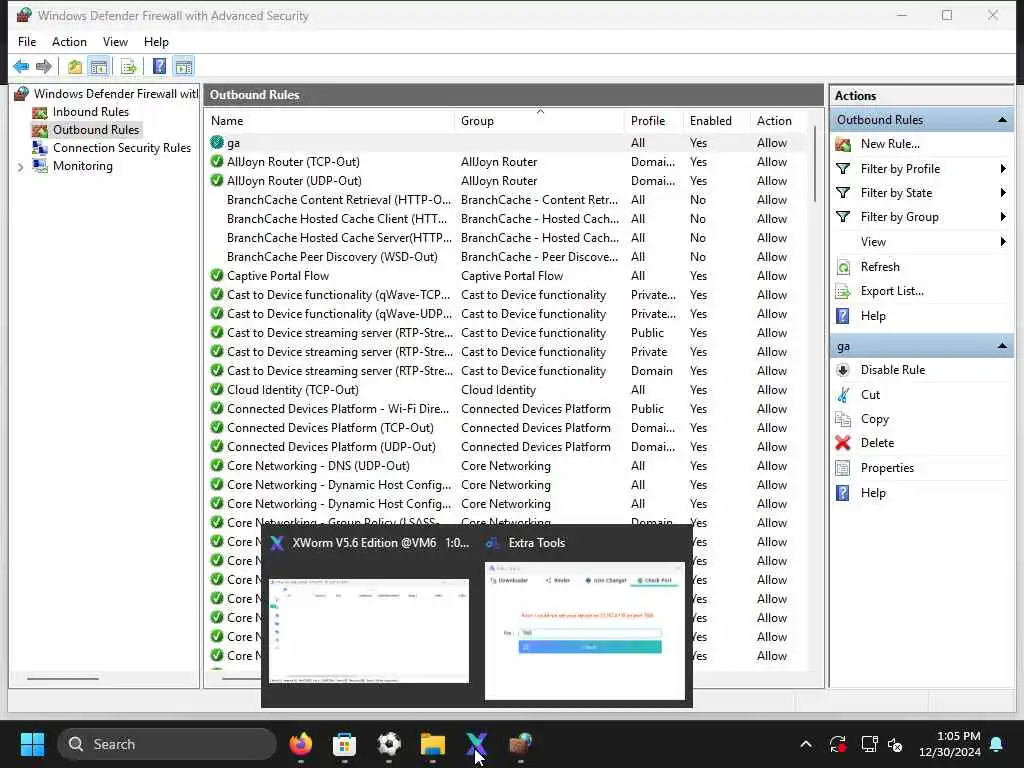Click the blue Help toolbar icon

coord(159,66)
